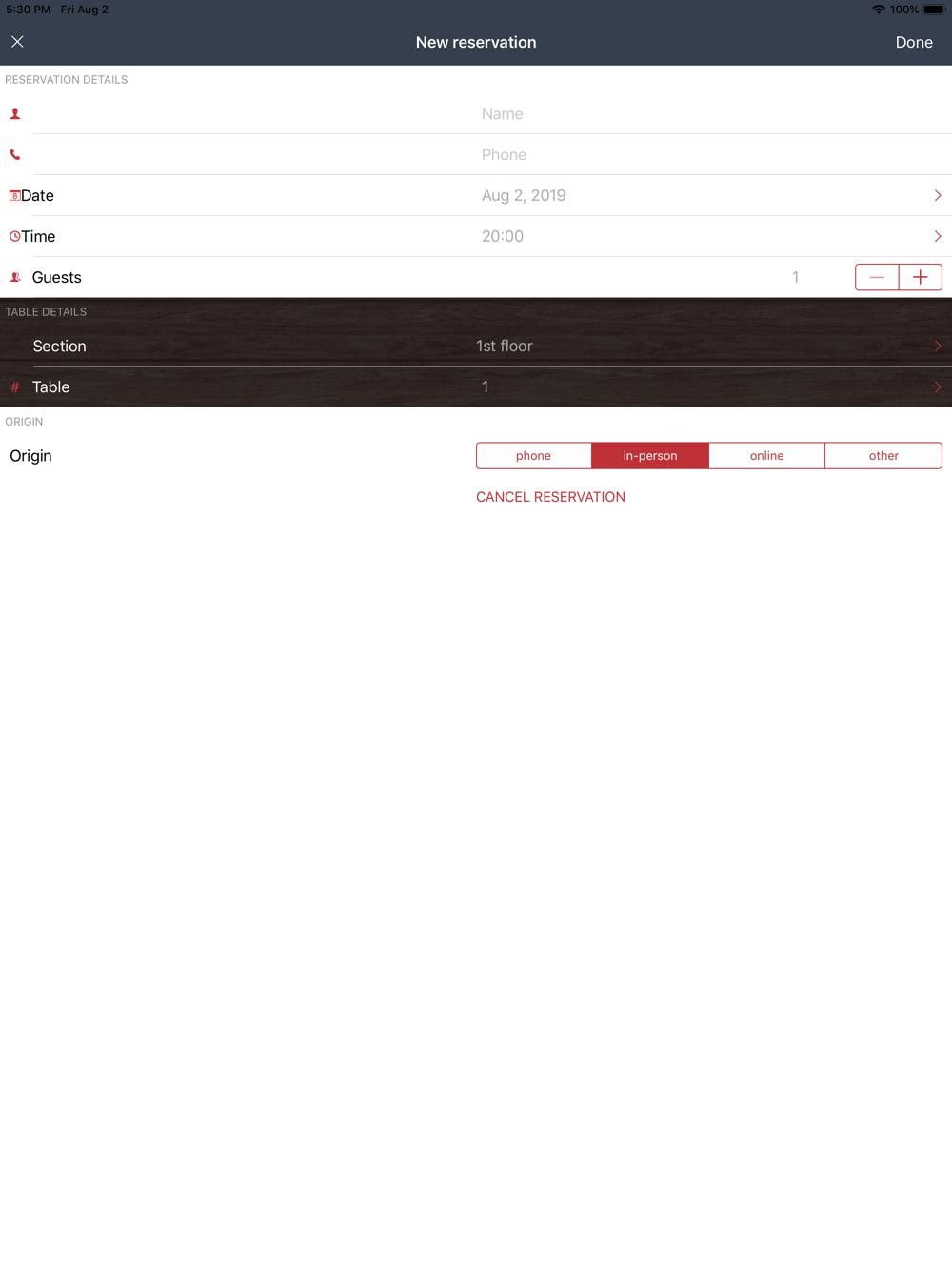Click the Origin label
The height and width of the screenshot is (1270, 952).
(x=30, y=456)
